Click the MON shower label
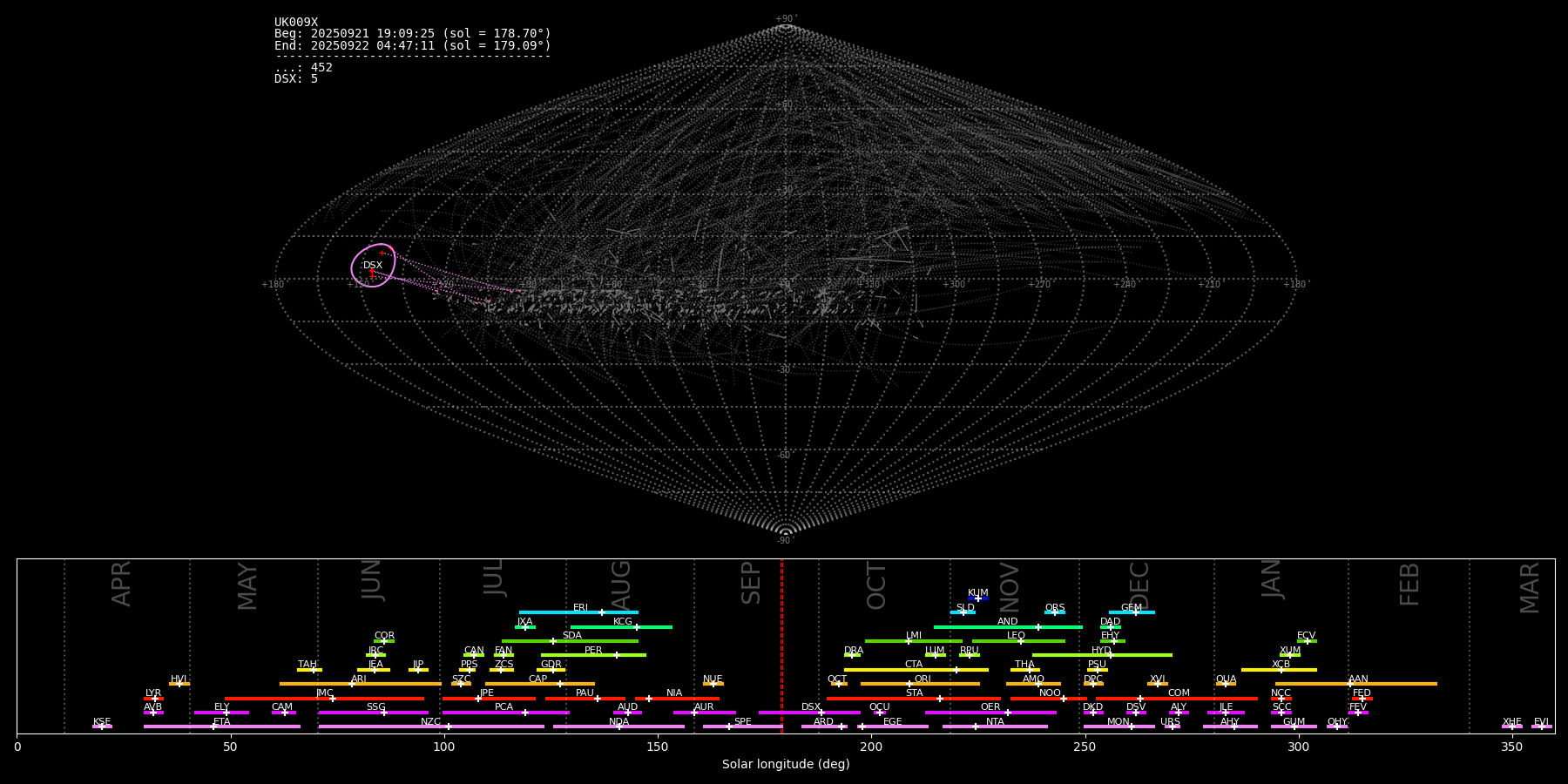Viewport: 1568px width, 784px height. (x=1119, y=722)
